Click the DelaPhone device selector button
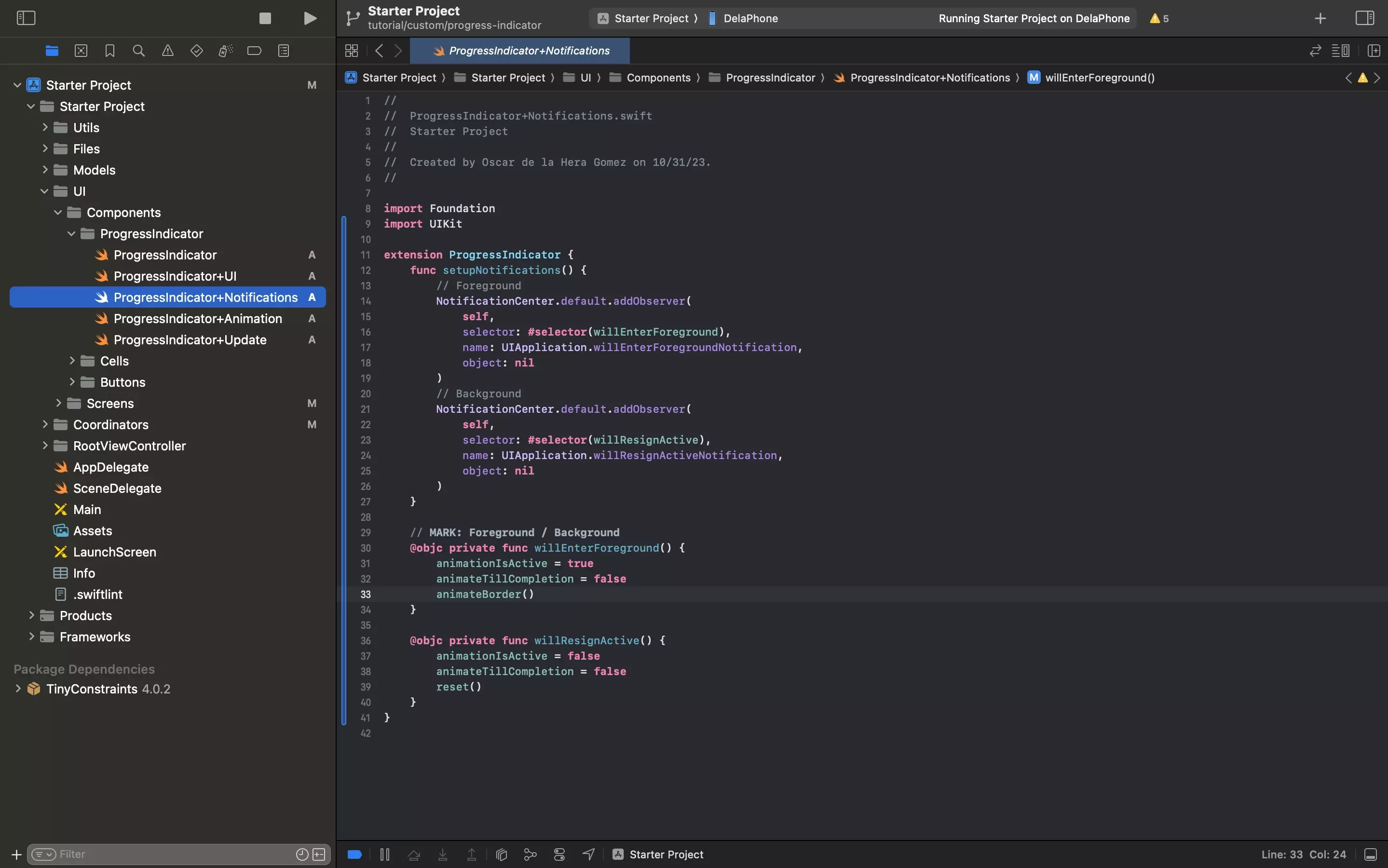 point(750,18)
